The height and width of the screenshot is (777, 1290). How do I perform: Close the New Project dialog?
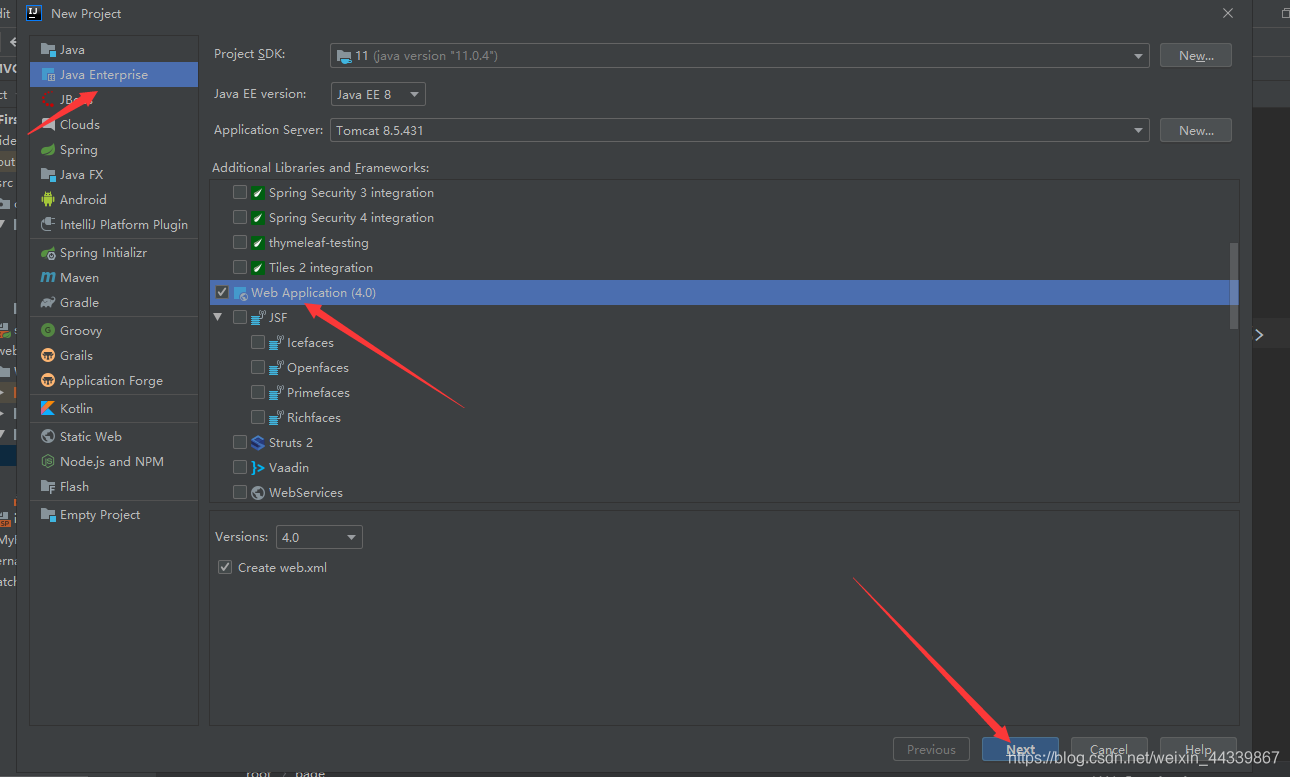click(1227, 13)
